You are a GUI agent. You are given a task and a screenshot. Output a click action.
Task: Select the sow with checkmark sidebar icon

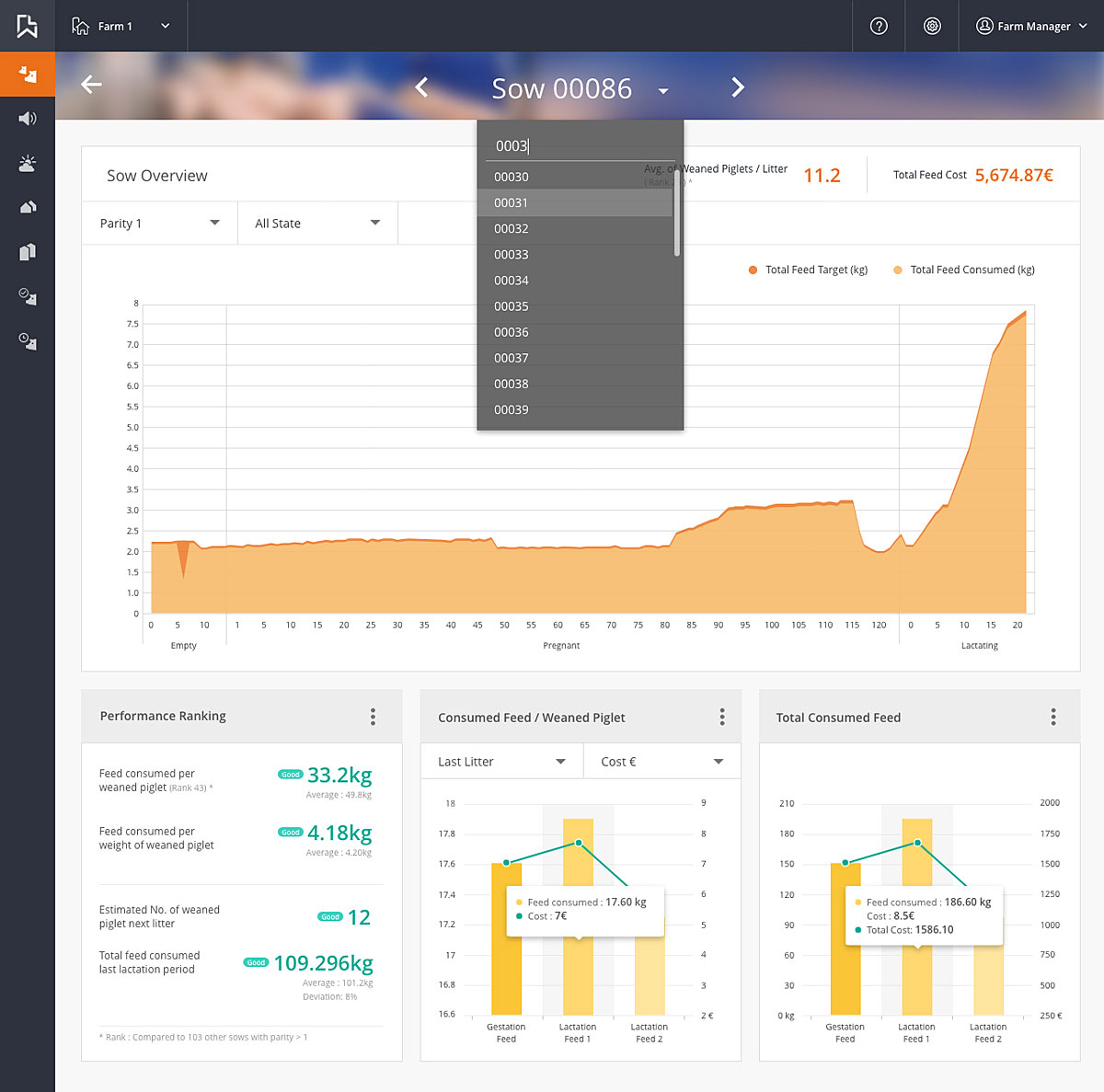pos(27,296)
